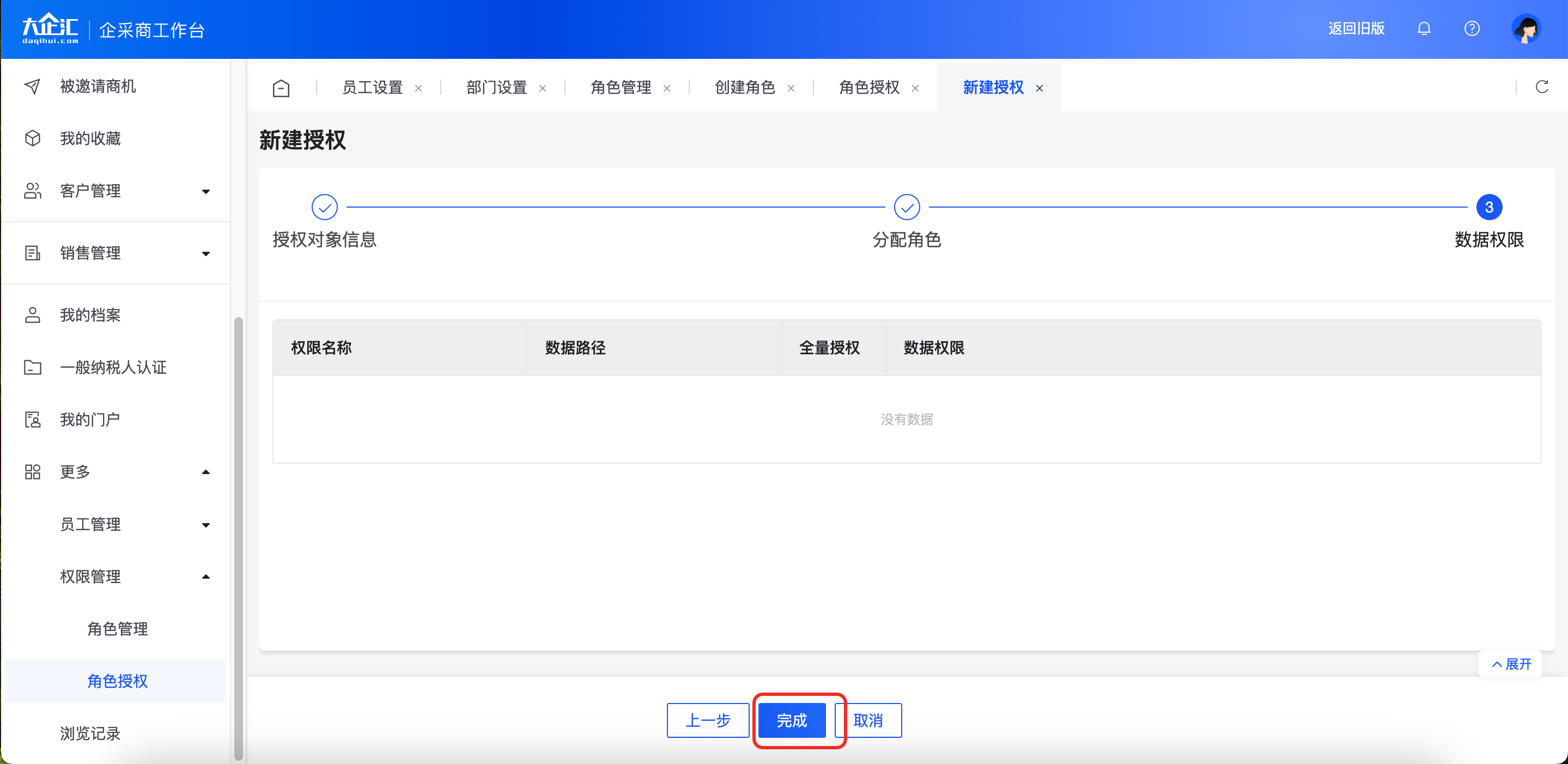1568x764 pixels.
Task: Click the refresh icon beside tabs
Action: (x=1541, y=87)
